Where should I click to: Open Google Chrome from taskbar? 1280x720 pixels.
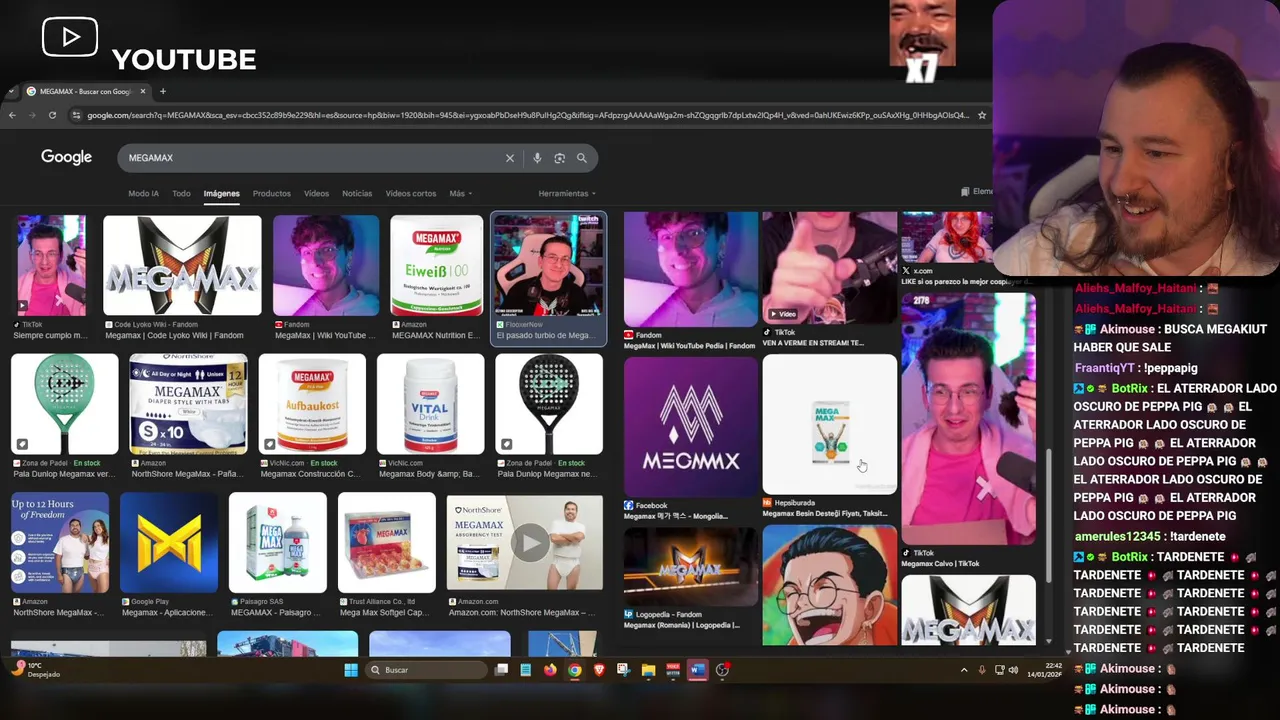[x=574, y=670]
